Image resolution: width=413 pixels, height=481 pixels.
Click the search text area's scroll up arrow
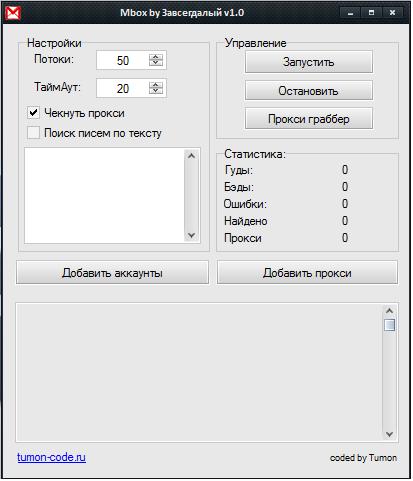pyautogui.click(x=191, y=155)
